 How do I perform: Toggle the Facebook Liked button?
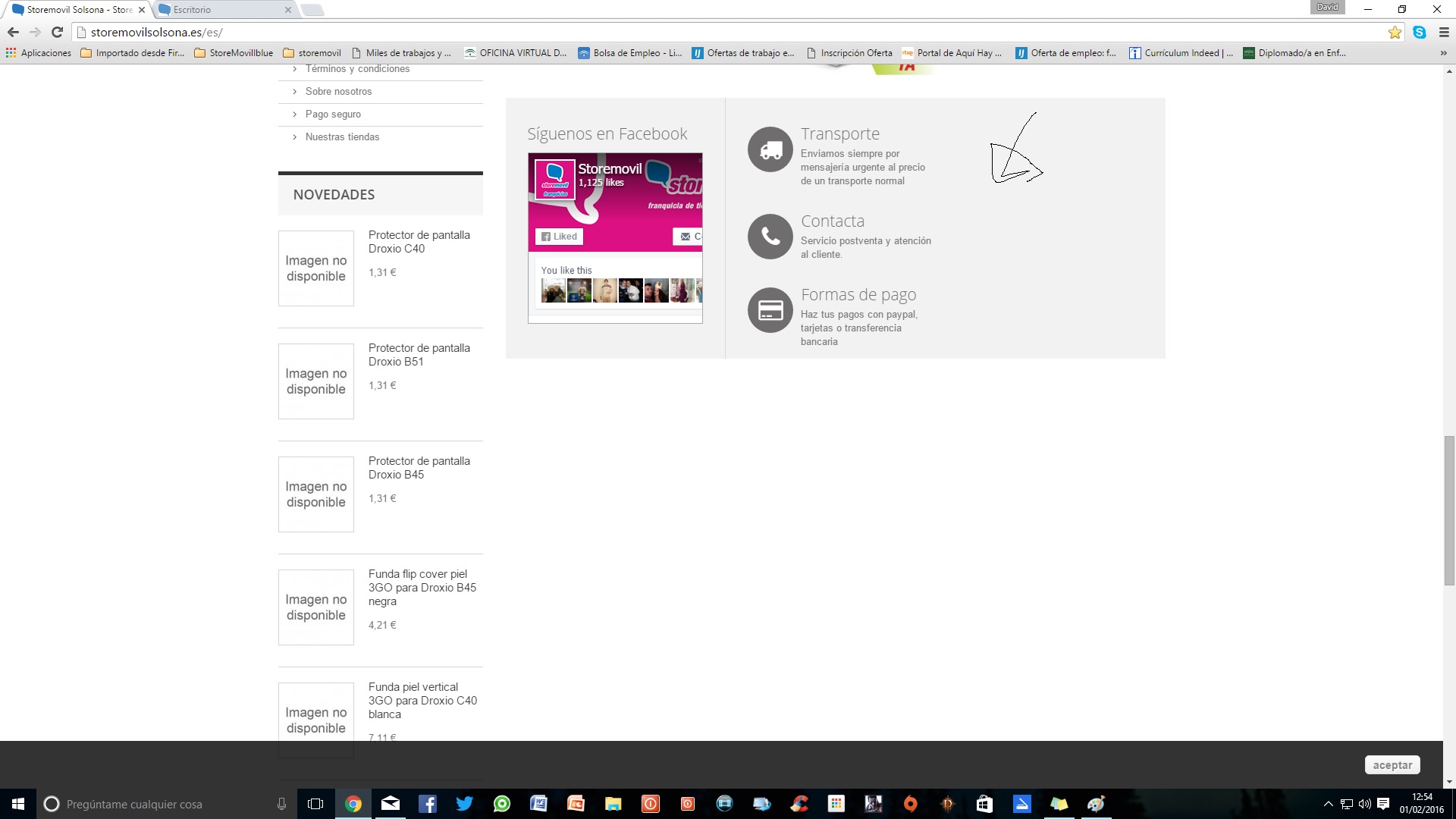(x=560, y=237)
